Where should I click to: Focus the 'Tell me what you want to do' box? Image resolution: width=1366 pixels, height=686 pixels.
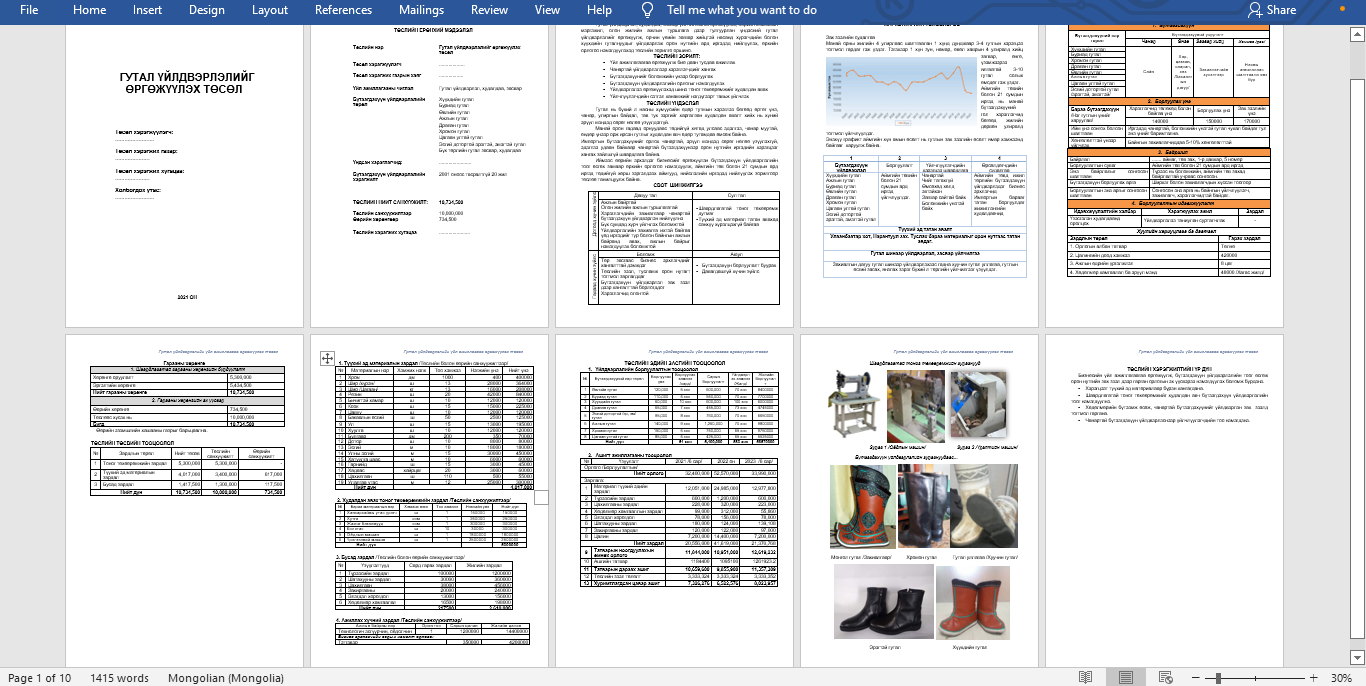(741, 10)
